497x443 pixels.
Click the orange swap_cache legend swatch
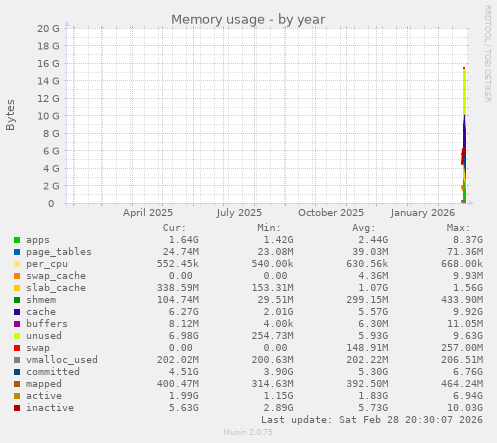pos(17,276)
